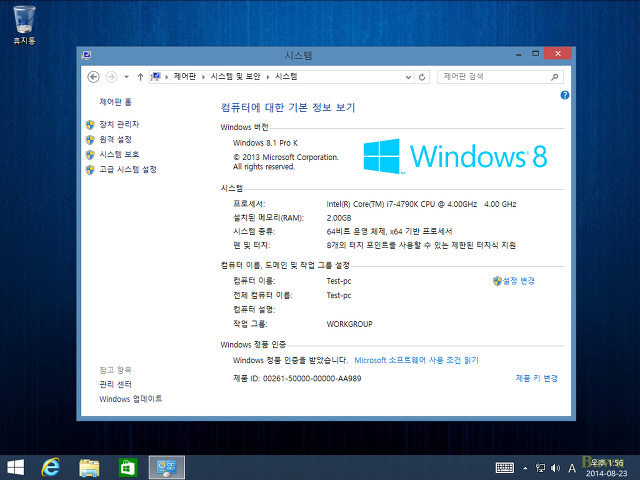Open help with the question mark icon
The width and height of the screenshot is (640, 480).
click(564, 95)
